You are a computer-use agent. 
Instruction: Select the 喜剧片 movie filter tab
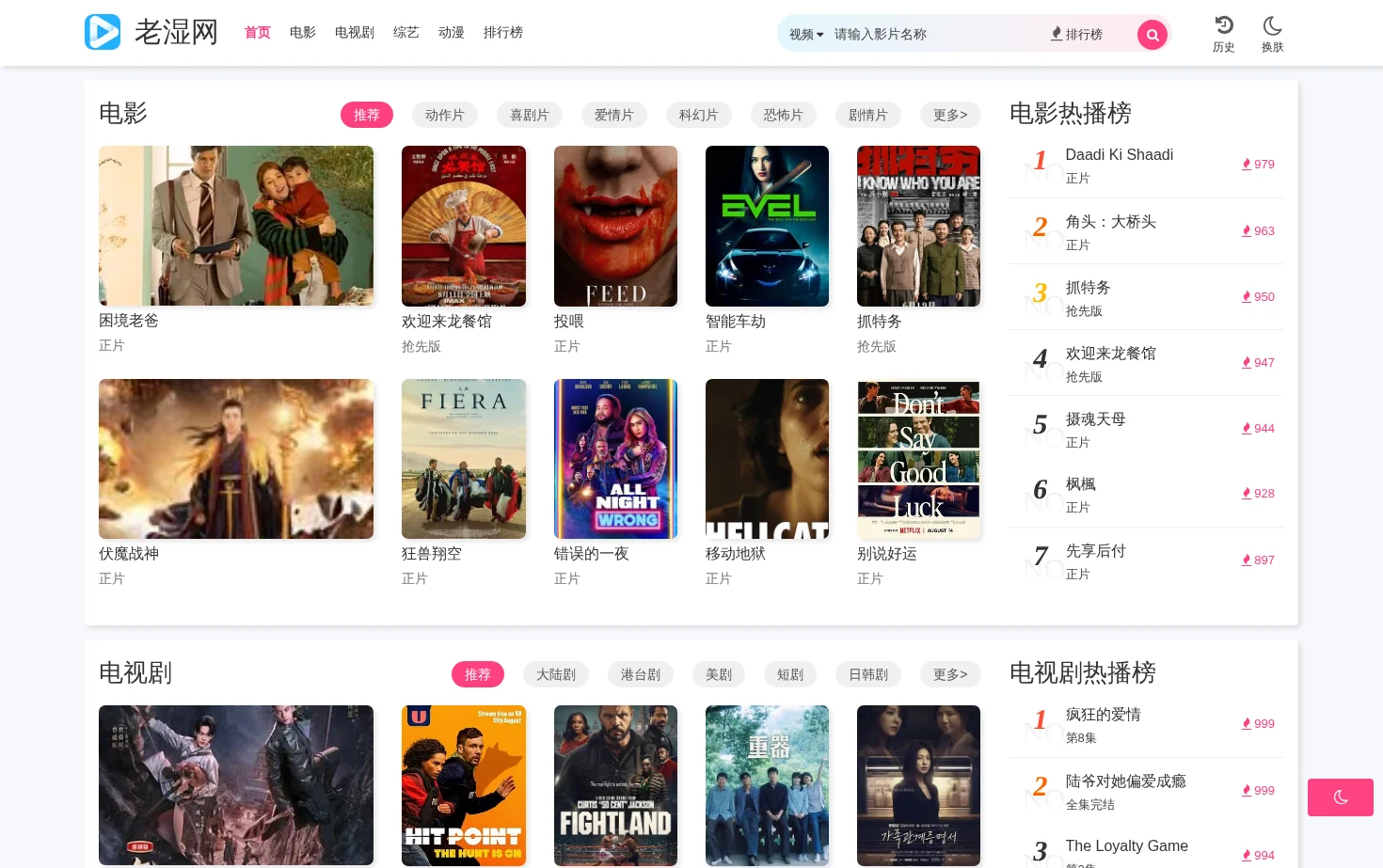[x=530, y=115]
